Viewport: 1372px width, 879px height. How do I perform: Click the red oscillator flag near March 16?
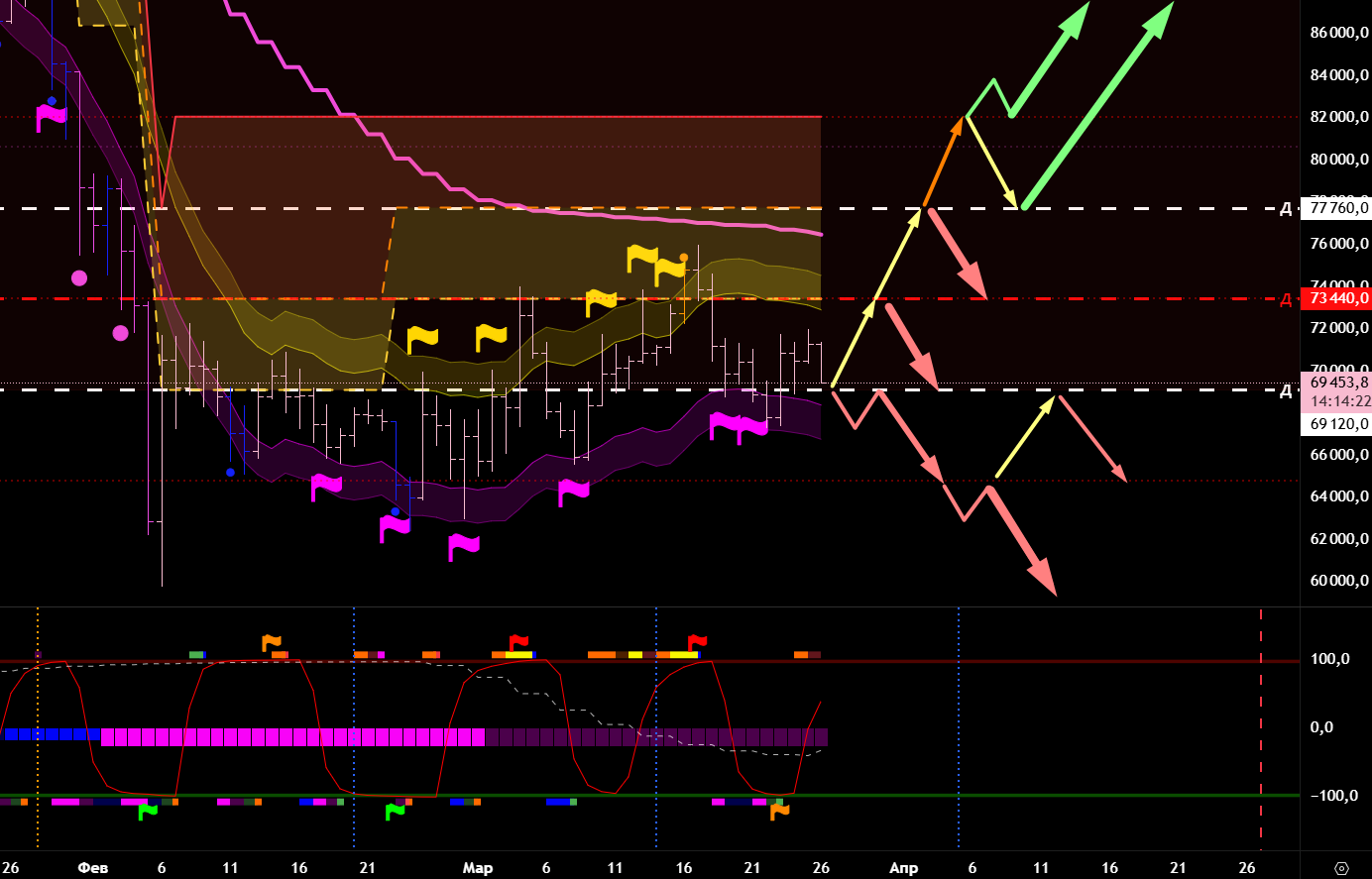[697, 643]
